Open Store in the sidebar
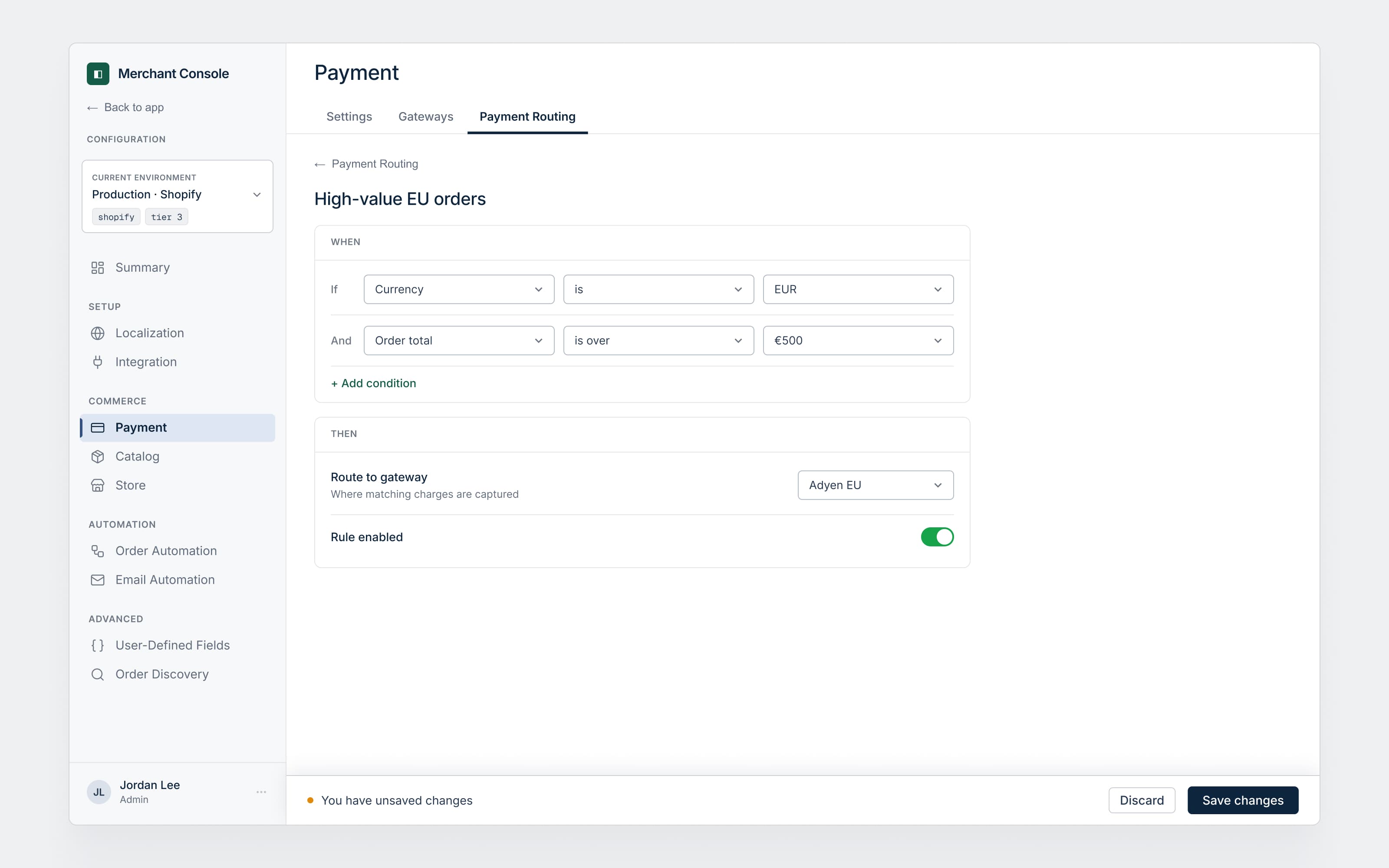Screen dimensions: 1389x868 click(178, 485)
